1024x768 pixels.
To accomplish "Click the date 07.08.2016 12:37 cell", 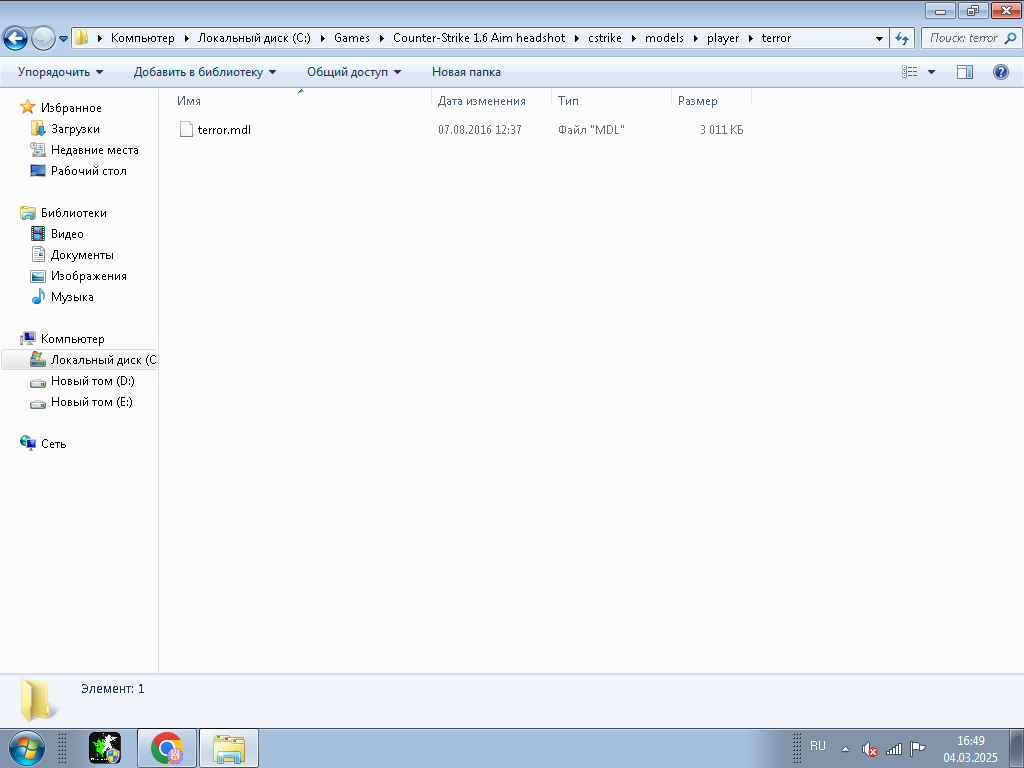I will tap(480, 130).
